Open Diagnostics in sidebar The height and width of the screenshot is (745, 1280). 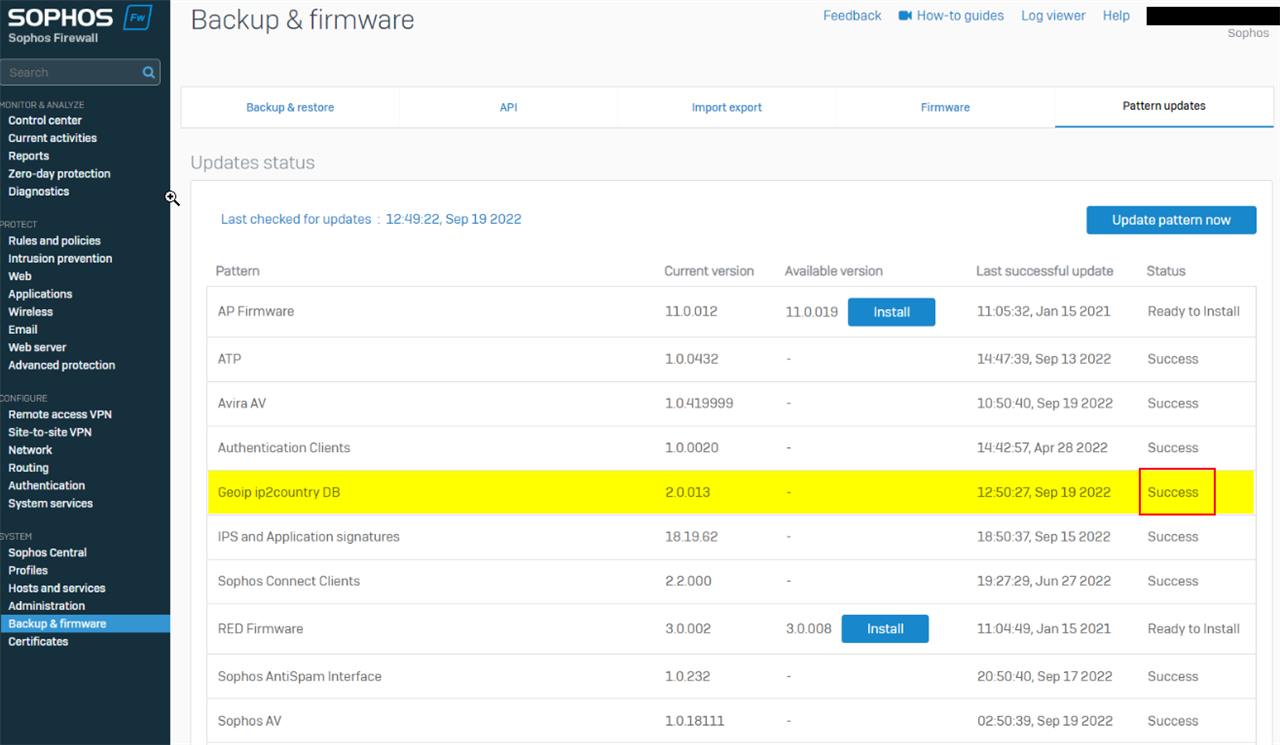[x=39, y=192]
